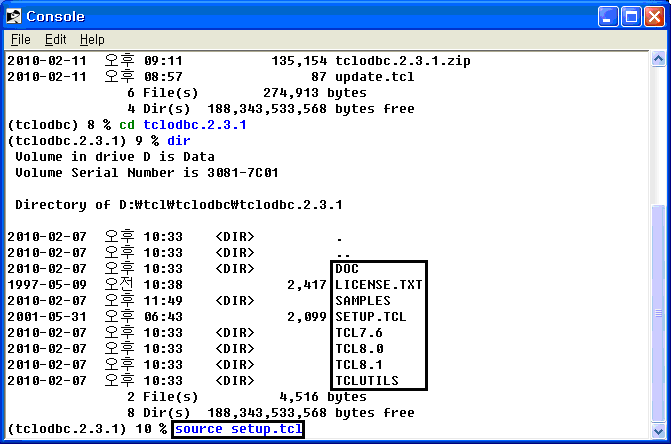
Task: Click the '1997-05-09' date entry
Action: click(x=47, y=285)
